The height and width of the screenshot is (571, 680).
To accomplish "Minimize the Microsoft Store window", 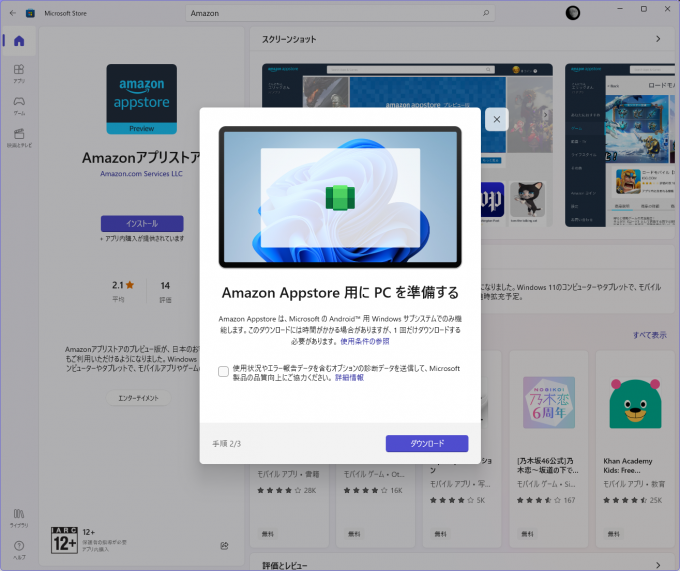I will [x=620, y=9].
